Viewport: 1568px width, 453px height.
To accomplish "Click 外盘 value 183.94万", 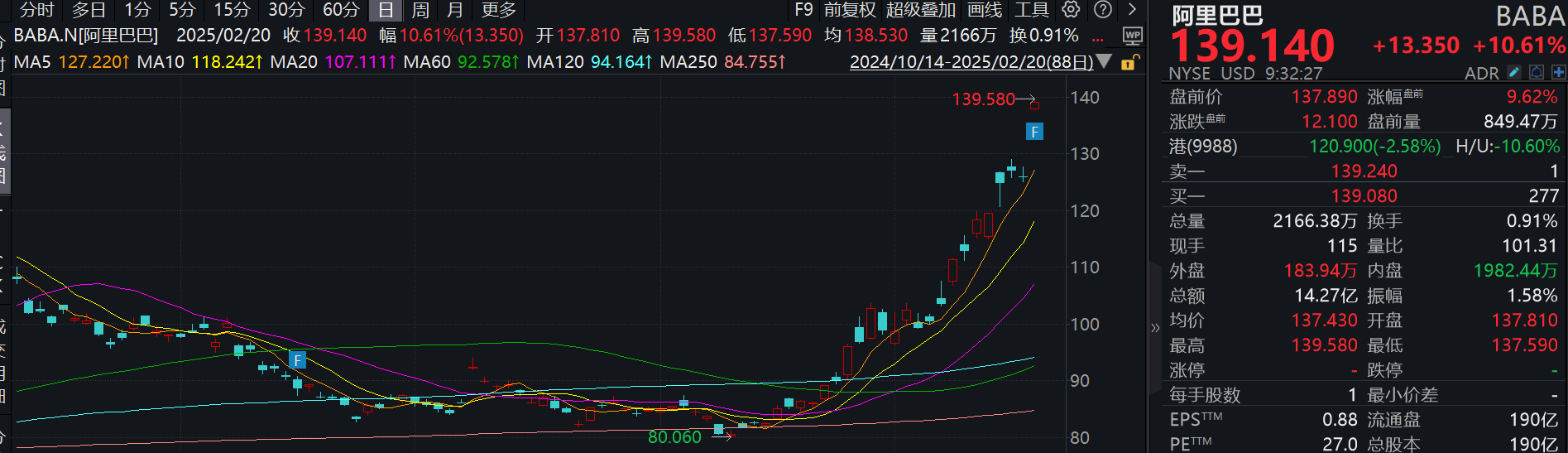I will [1321, 271].
